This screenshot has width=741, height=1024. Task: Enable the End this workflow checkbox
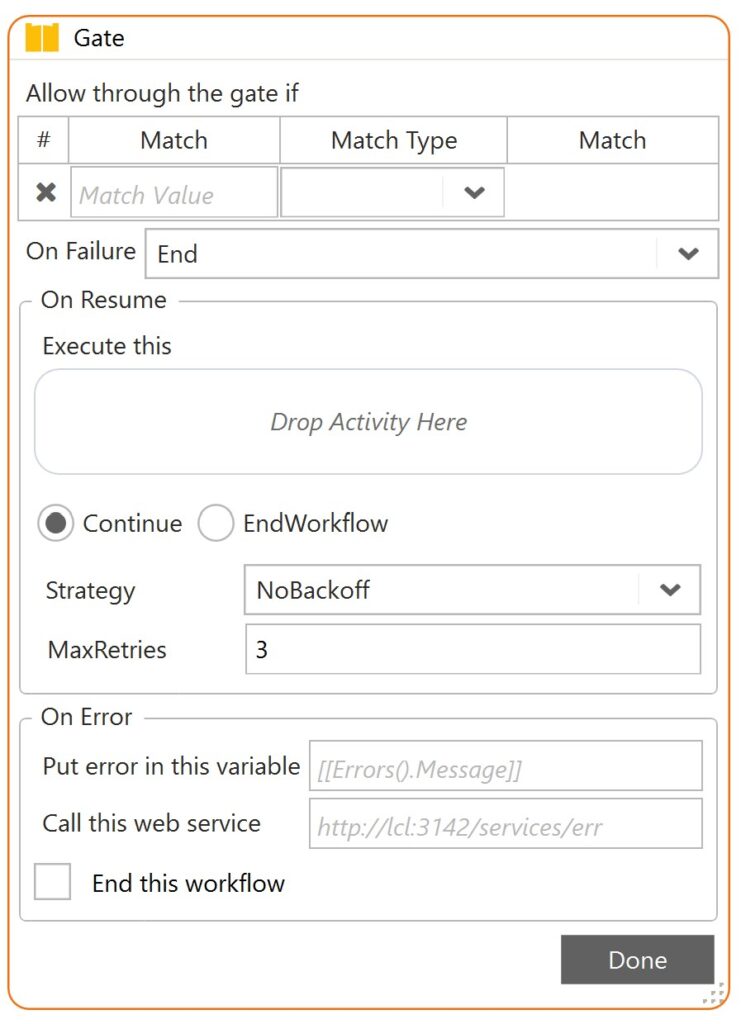51,884
